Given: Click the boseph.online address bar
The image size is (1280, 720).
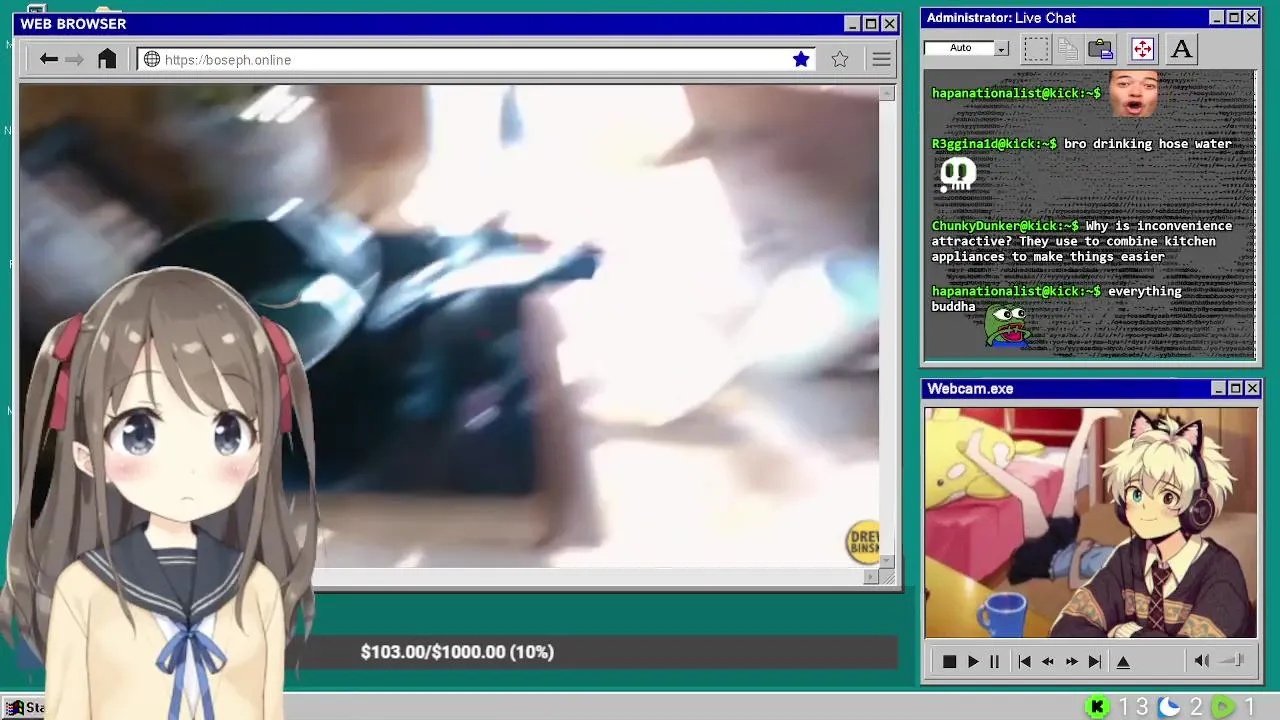Looking at the screenshot, I should (476, 59).
